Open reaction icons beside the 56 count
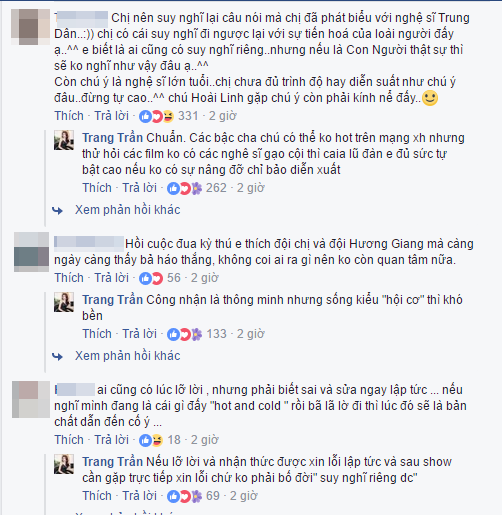The width and height of the screenshot is (502, 515). point(151,278)
